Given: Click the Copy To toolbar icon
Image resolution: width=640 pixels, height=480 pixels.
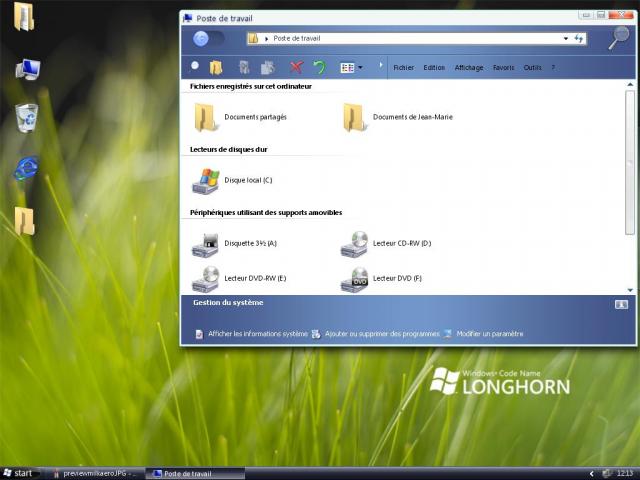Looking at the screenshot, I should coord(268,67).
